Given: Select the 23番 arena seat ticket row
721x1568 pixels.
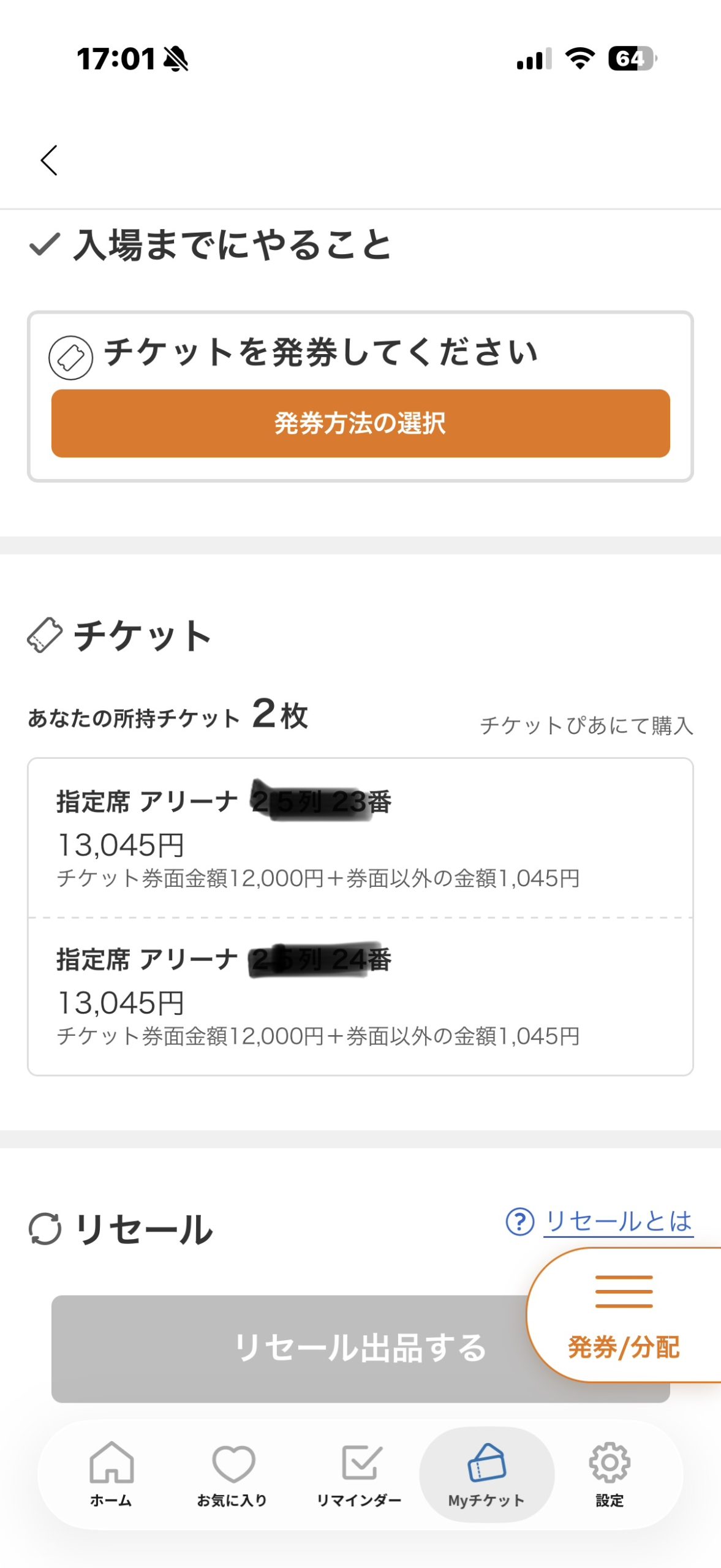Looking at the screenshot, I should point(360,838).
